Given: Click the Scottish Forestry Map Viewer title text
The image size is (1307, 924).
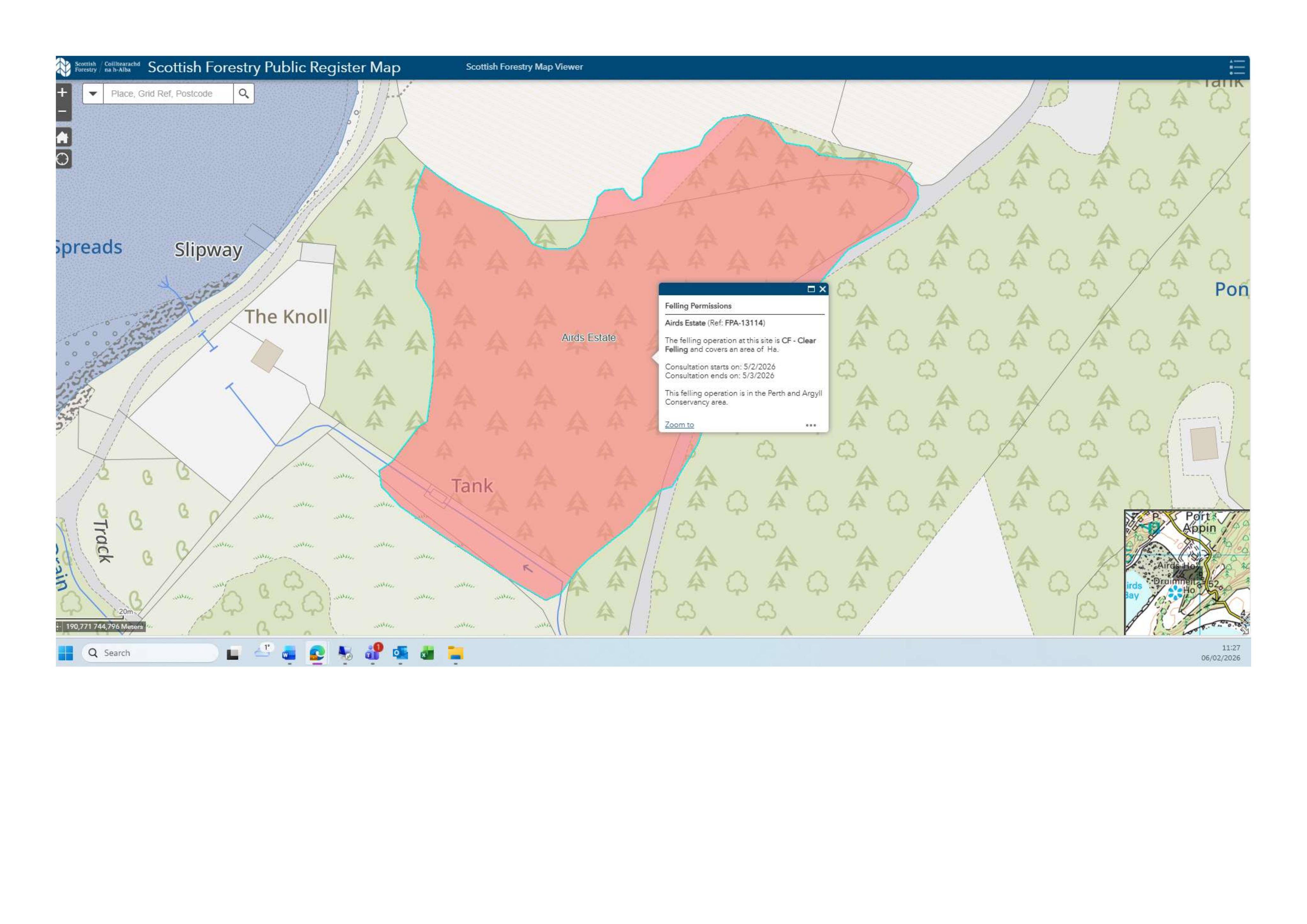Looking at the screenshot, I should point(524,67).
